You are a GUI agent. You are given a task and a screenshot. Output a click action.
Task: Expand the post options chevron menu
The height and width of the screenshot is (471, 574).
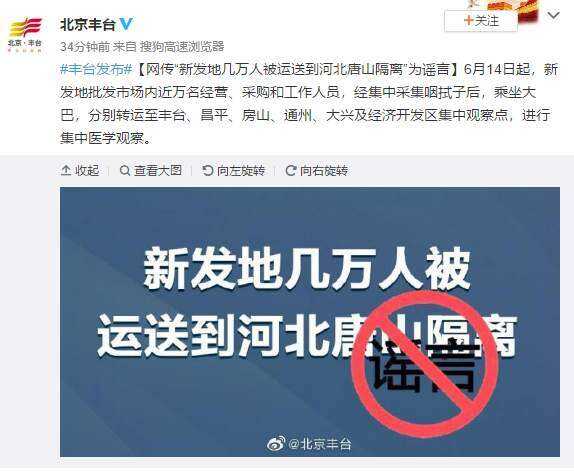coord(553,15)
